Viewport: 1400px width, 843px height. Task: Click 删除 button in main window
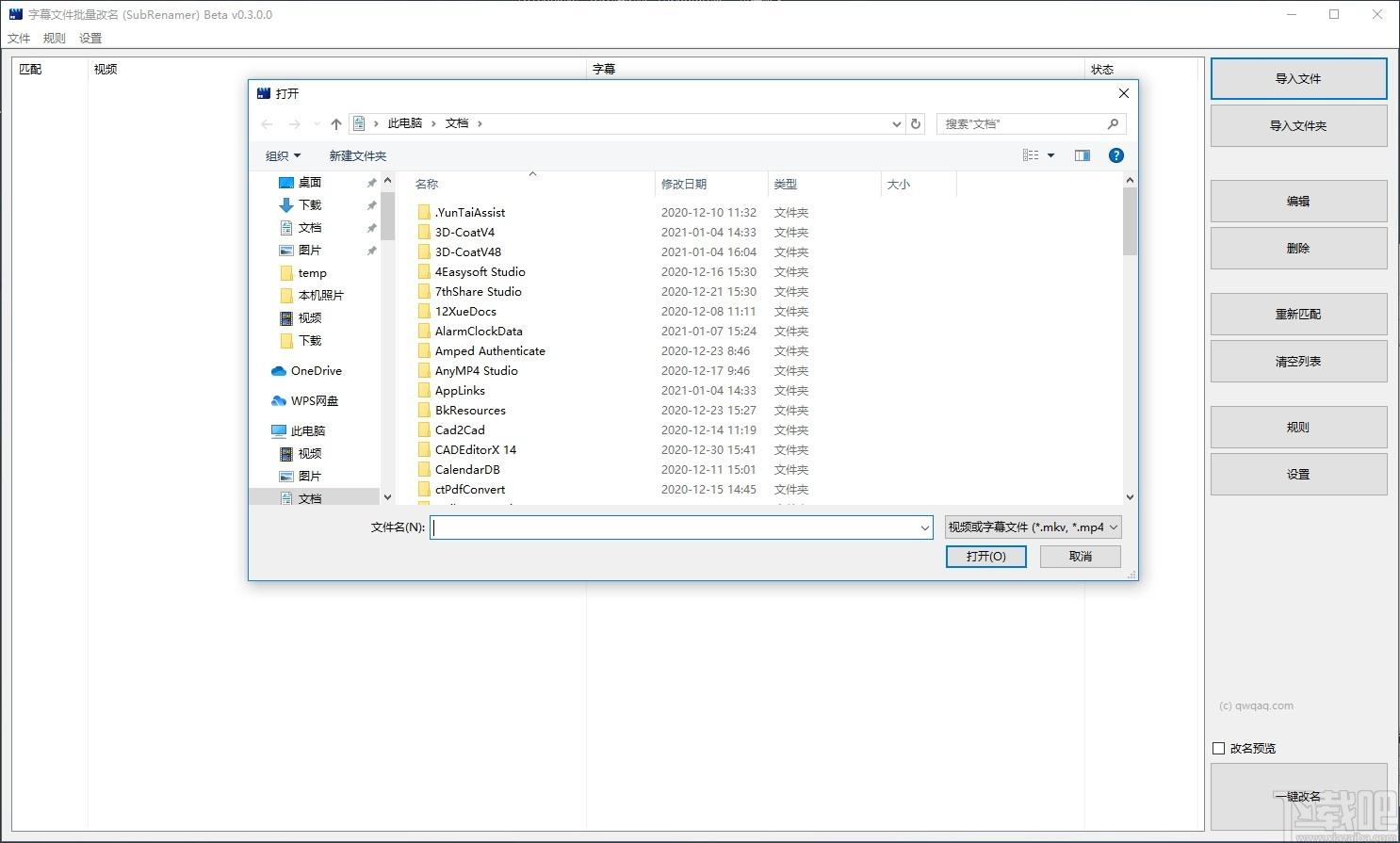pyautogui.click(x=1298, y=248)
